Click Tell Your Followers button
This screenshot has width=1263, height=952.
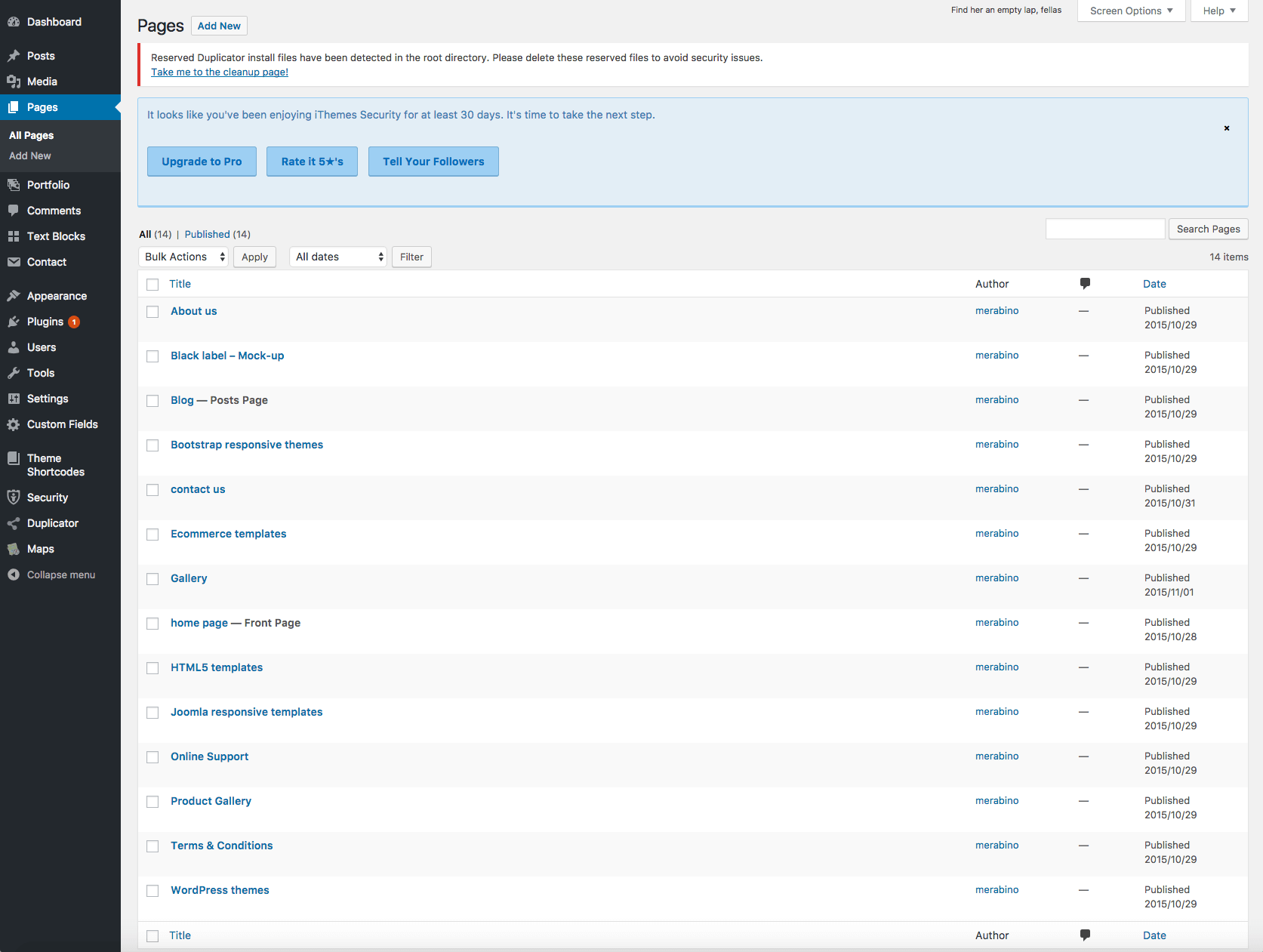(x=433, y=162)
